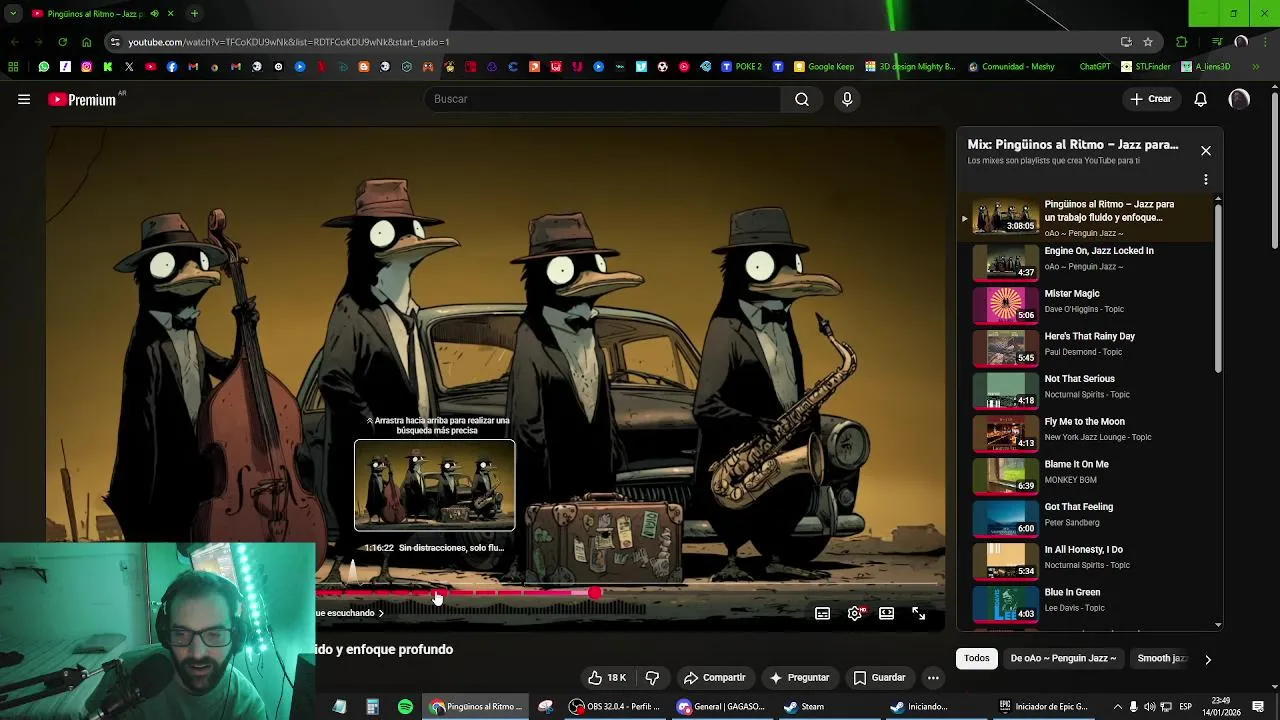Mute the tab via speaker icon
Viewport: 1280px width, 720px height.
[x=154, y=14]
